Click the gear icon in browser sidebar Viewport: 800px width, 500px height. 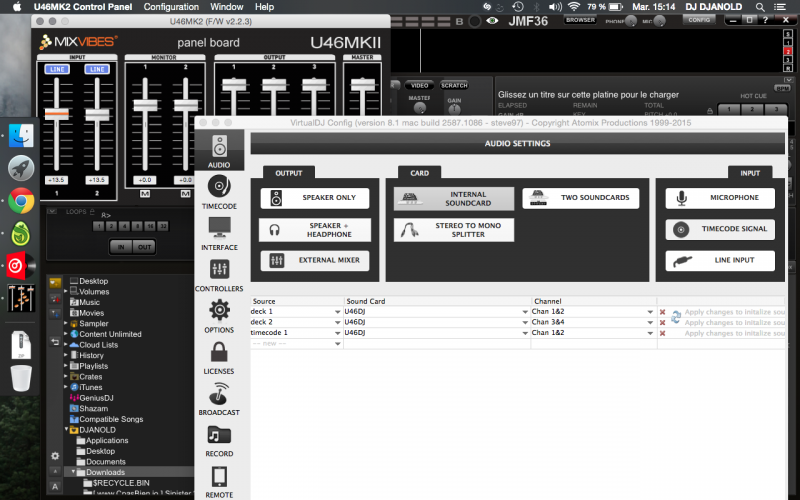coord(55,456)
